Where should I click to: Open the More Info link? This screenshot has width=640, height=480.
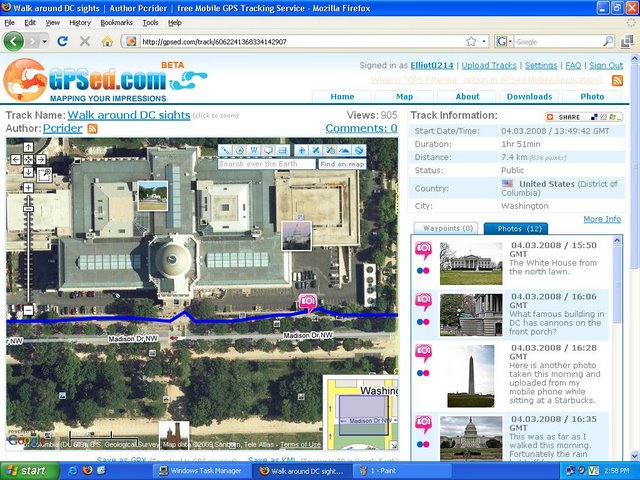(x=602, y=219)
